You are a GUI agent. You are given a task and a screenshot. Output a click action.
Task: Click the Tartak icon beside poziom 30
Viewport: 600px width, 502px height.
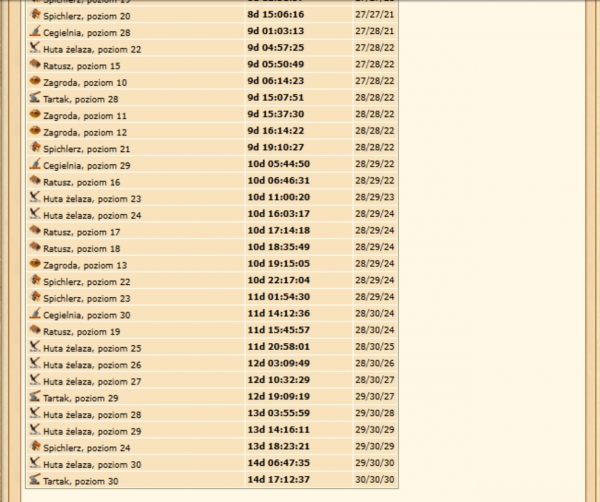tap(35, 480)
